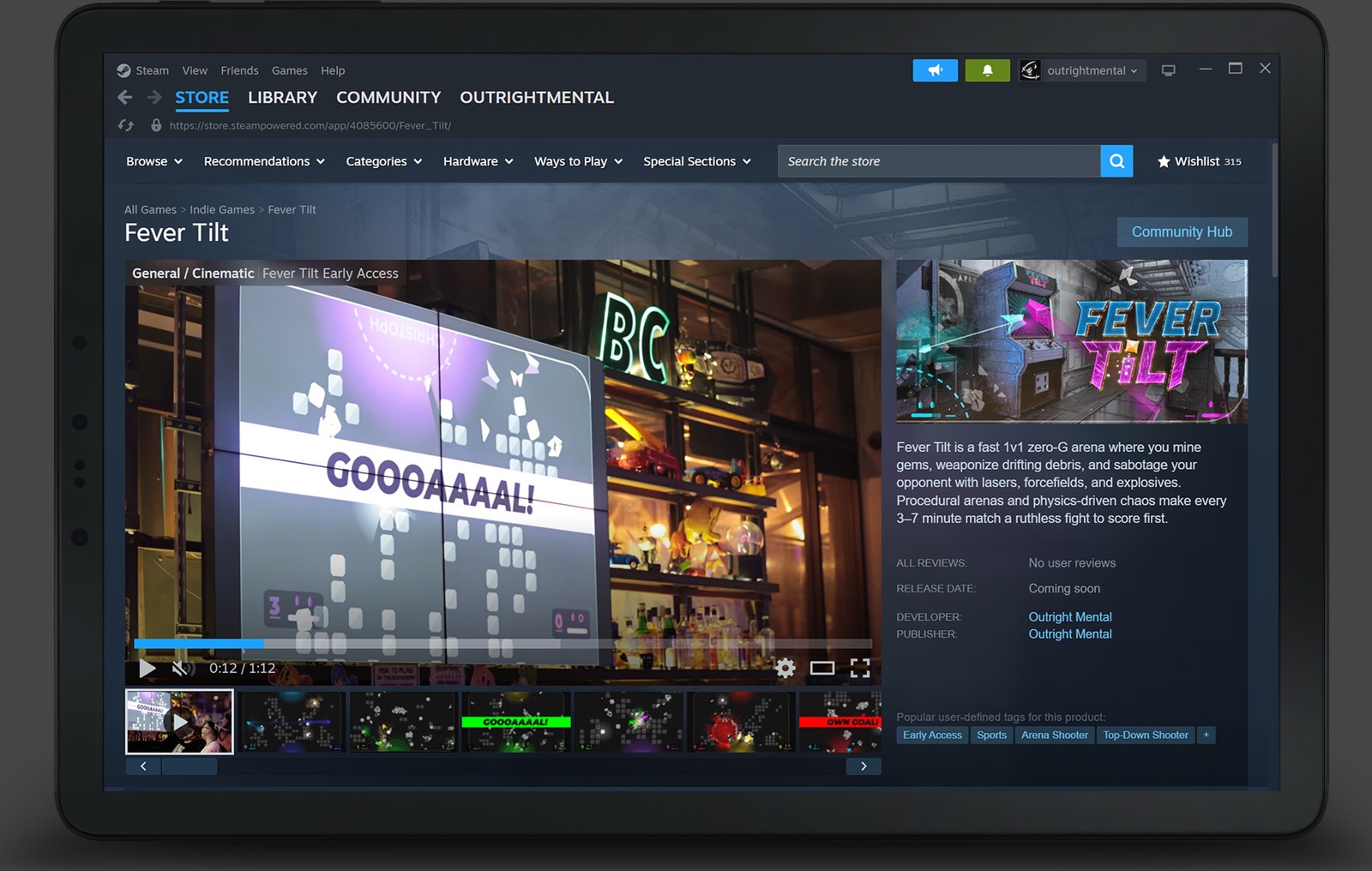Screen dimensions: 1372x871
Task: Open announcements via the megaphone icon
Action: pos(935,70)
